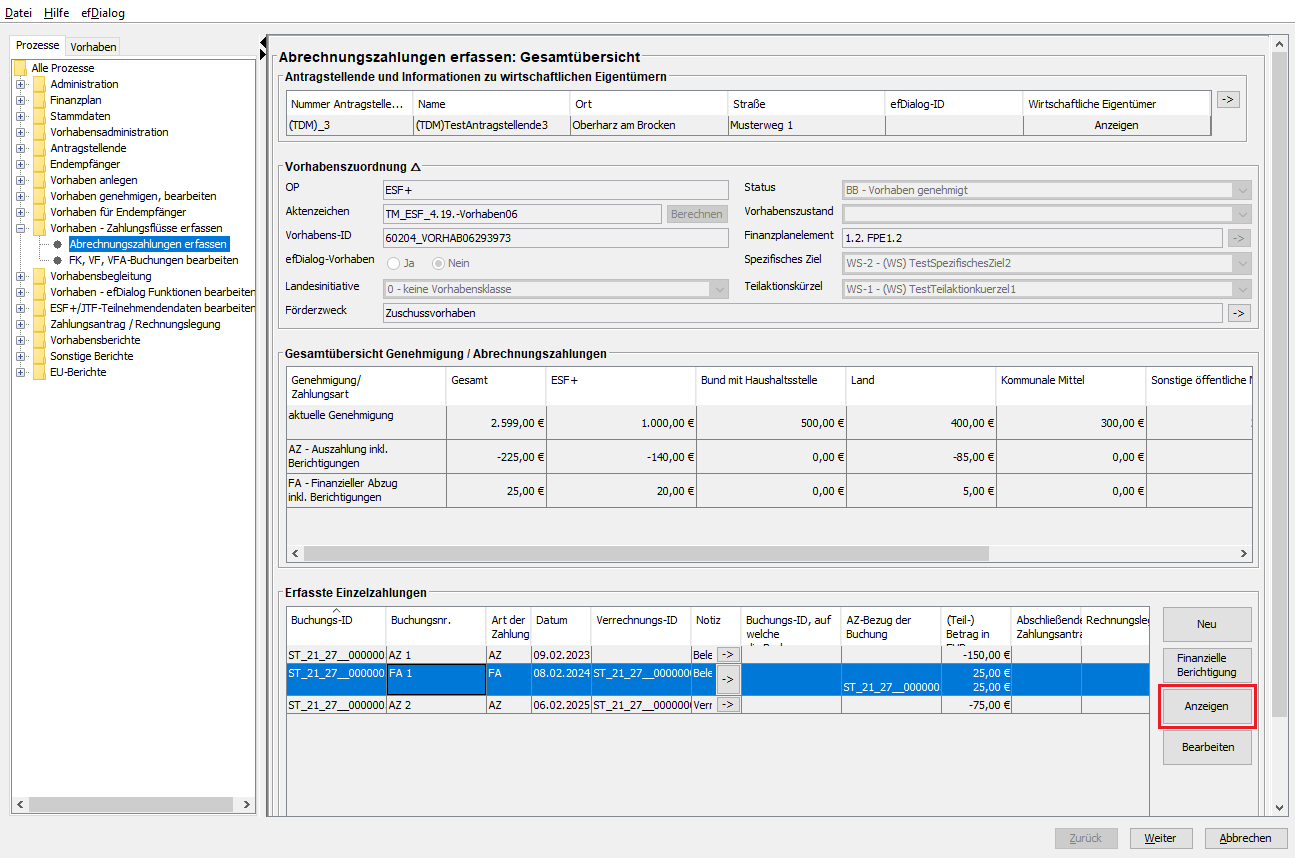Expand the Stammdaten tree node
The height and width of the screenshot is (858, 1295).
(20, 116)
